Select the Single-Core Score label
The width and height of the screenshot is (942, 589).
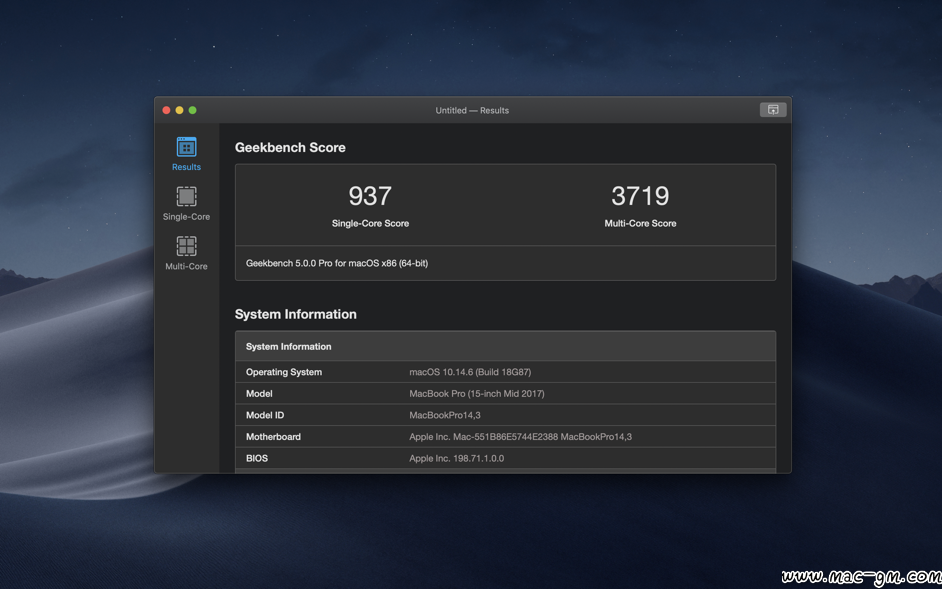click(370, 223)
